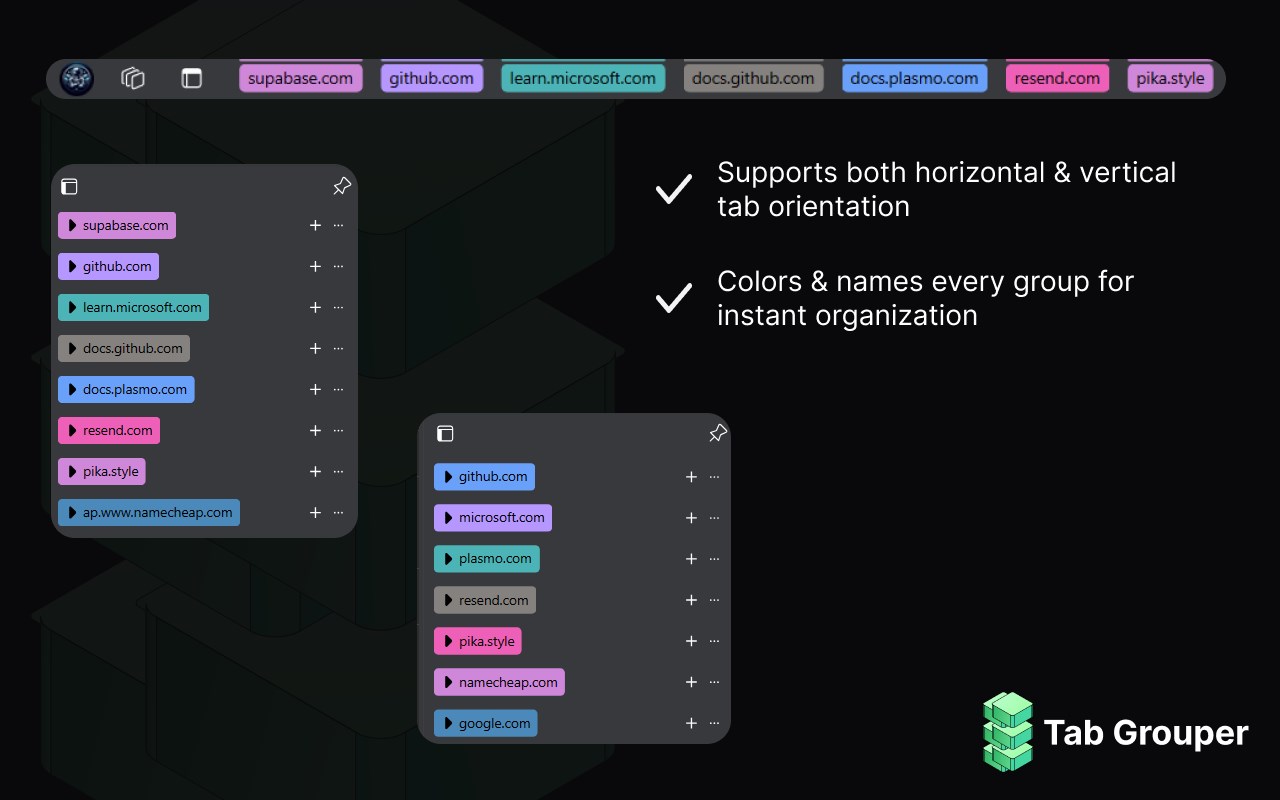This screenshot has width=1280, height=800.
Task: Open more options for the google.com row
Action: point(714,723)
